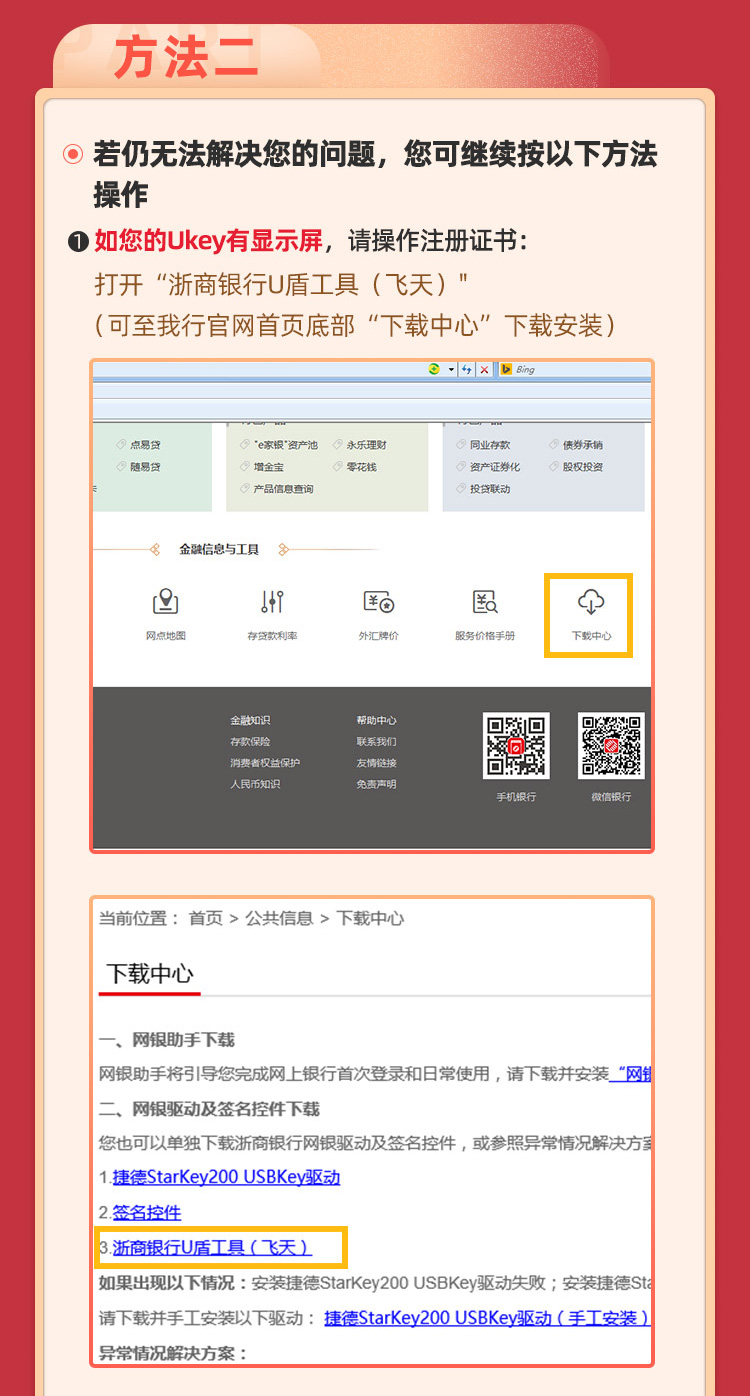Click the 微信银行 QR code
750x1396 pixels.
(611, 745)
